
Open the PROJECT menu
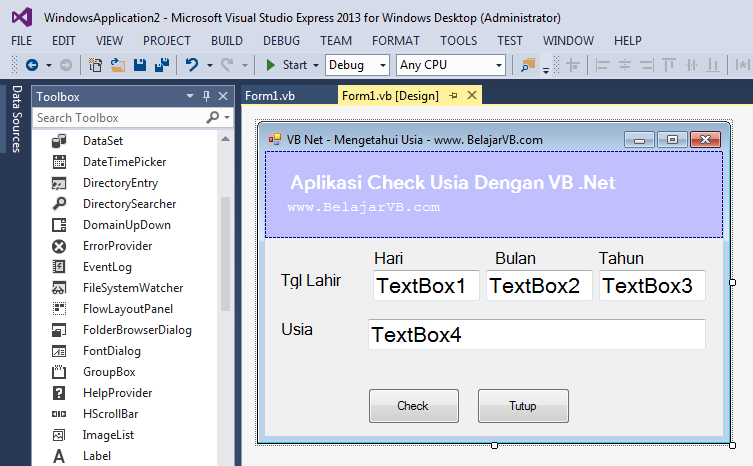click(x=167, y=41)
